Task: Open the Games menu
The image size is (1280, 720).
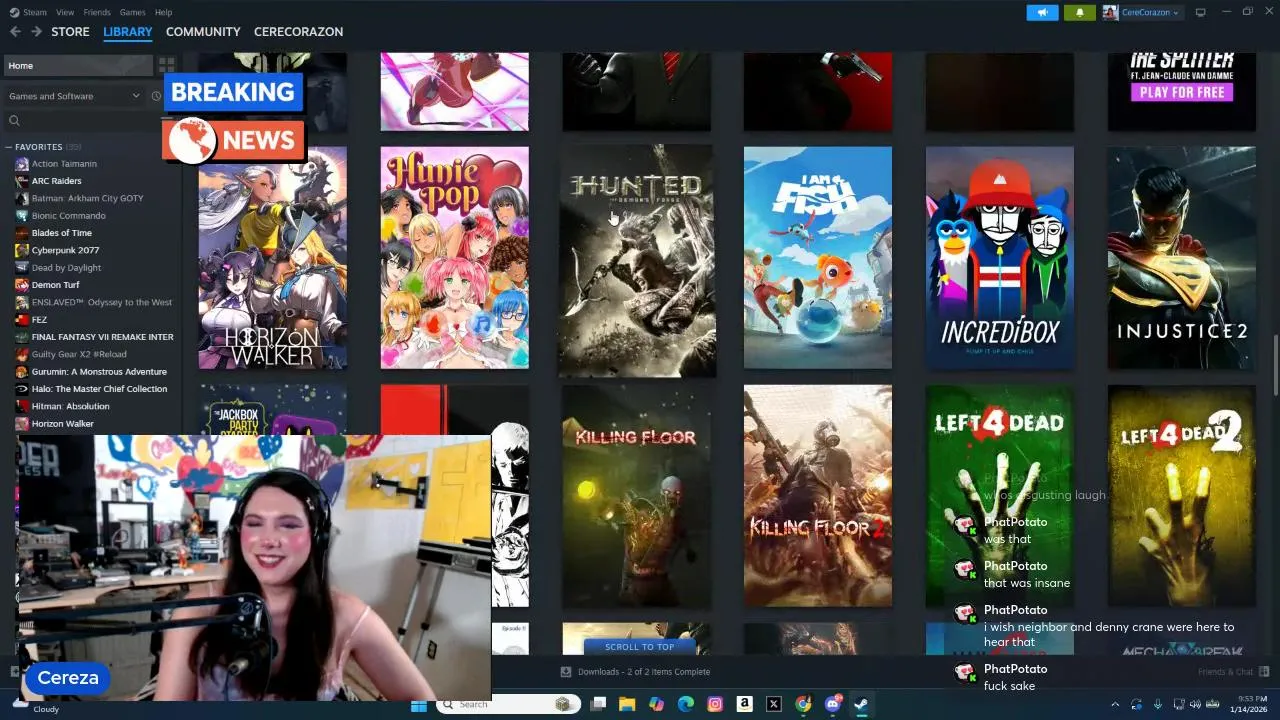Action: click(132, 12)
